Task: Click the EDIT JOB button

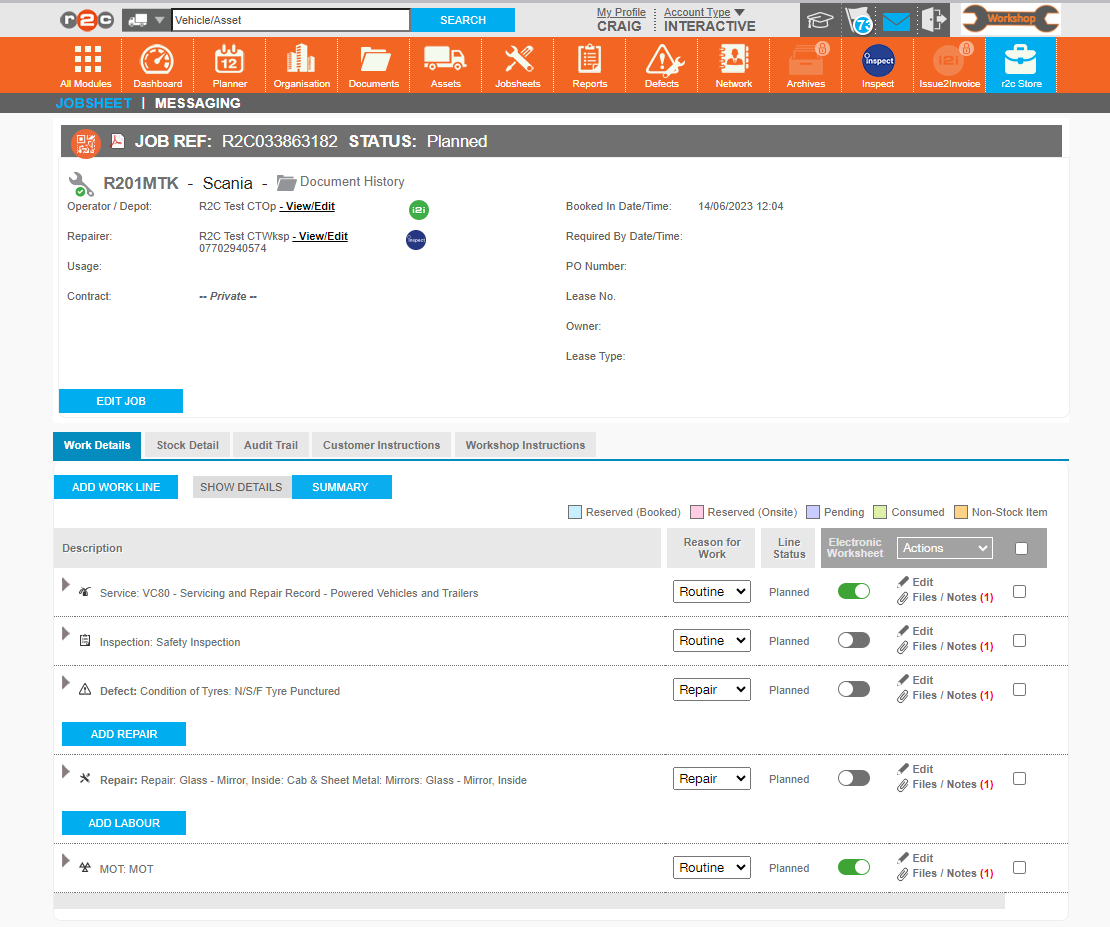Action: click(x=121, y=401)
